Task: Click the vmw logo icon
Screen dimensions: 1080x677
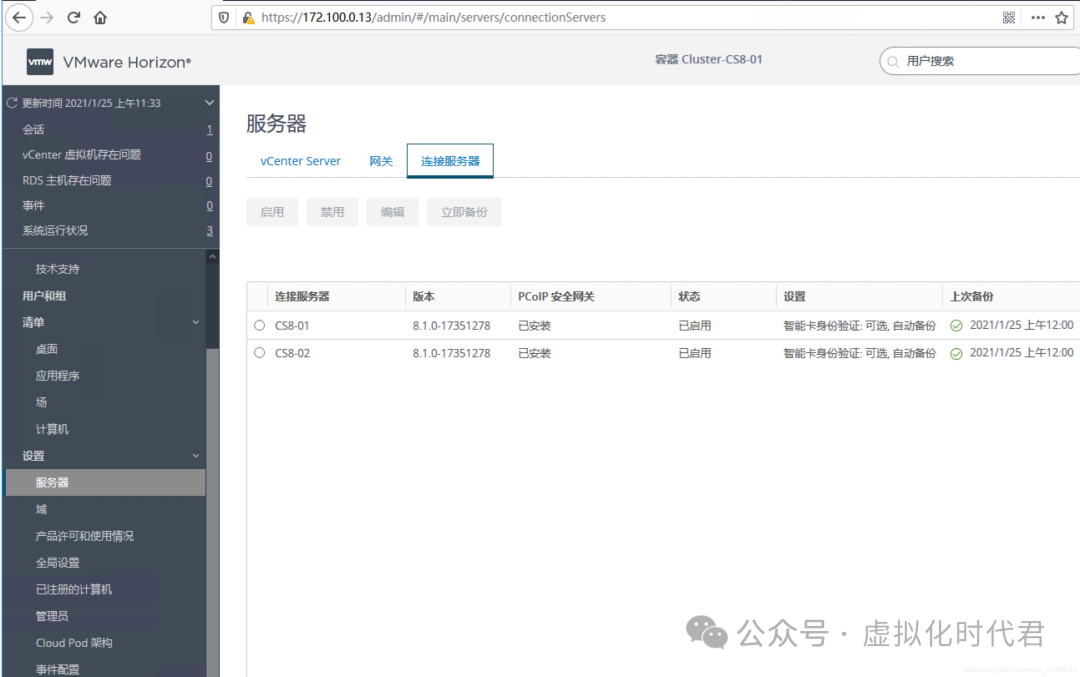Action: pos(40,62)
